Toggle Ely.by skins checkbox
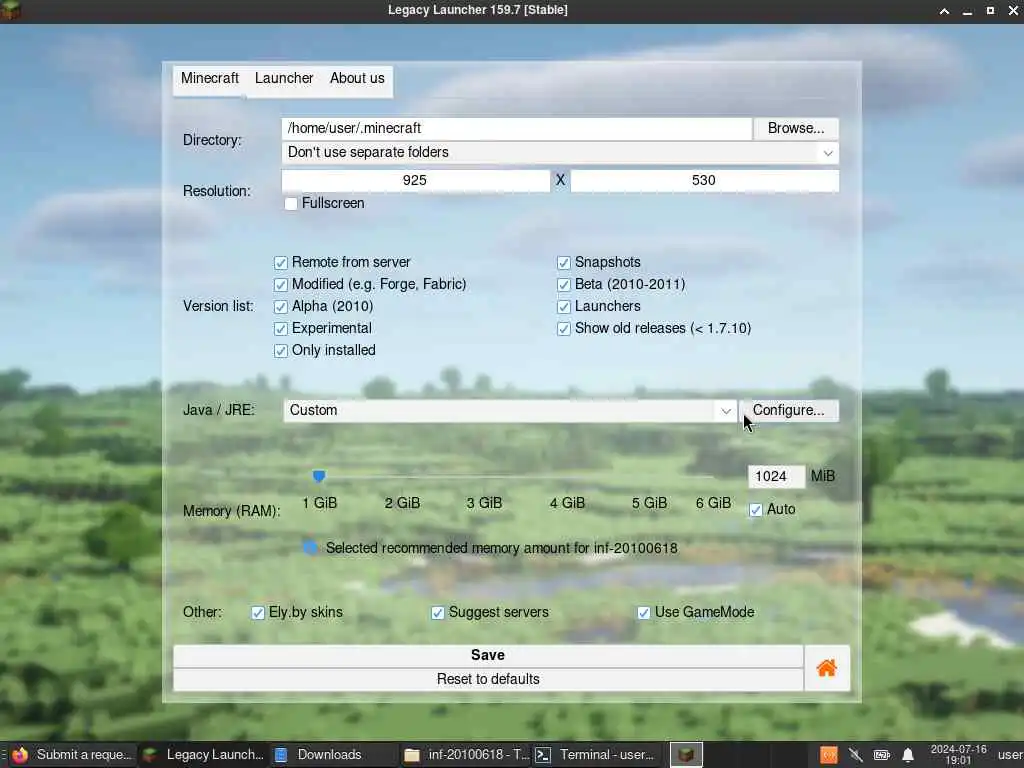Screen dimensions: 1024x768 coord(258,613)
